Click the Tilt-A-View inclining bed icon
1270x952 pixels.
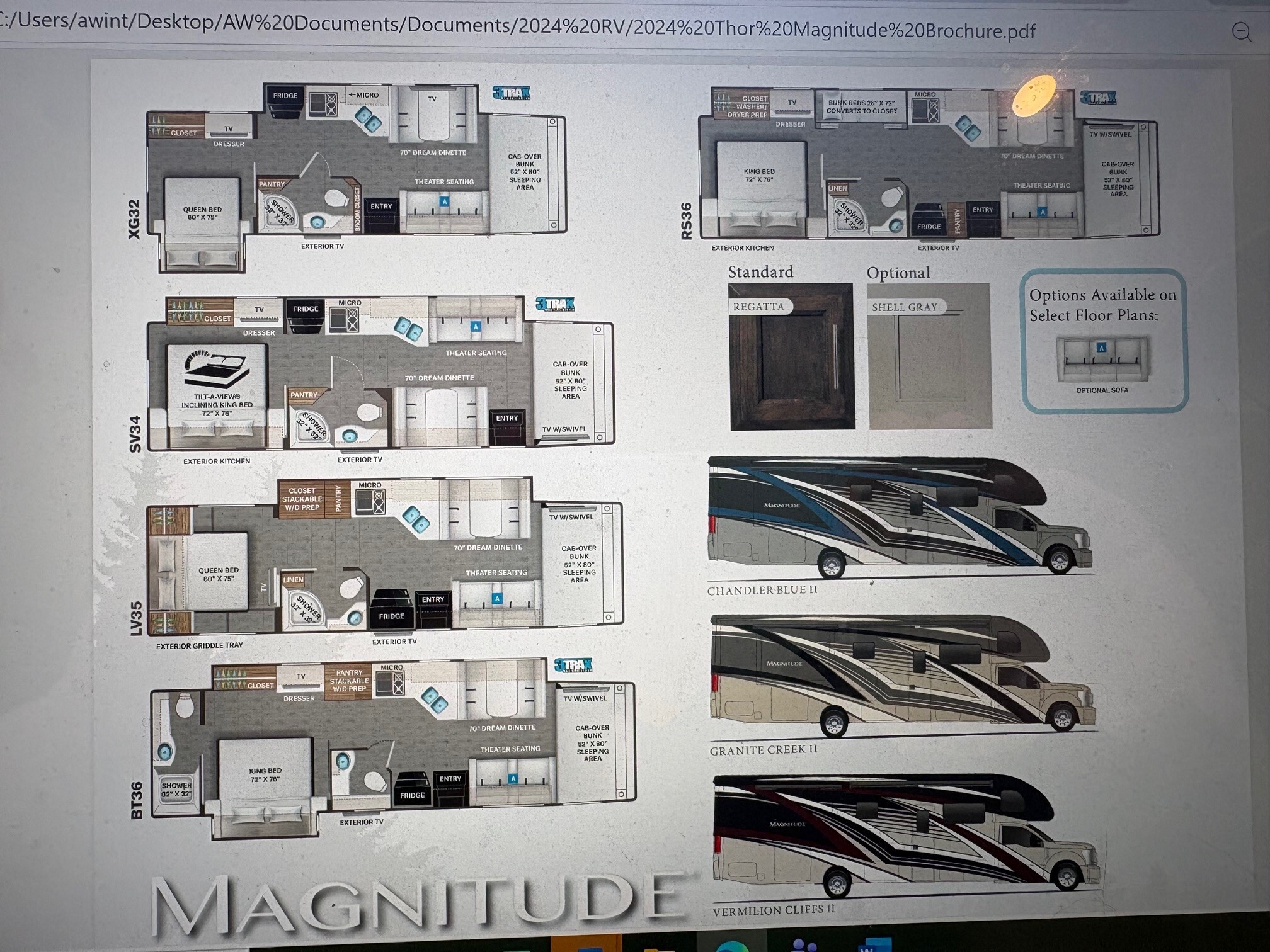point(216,369)
